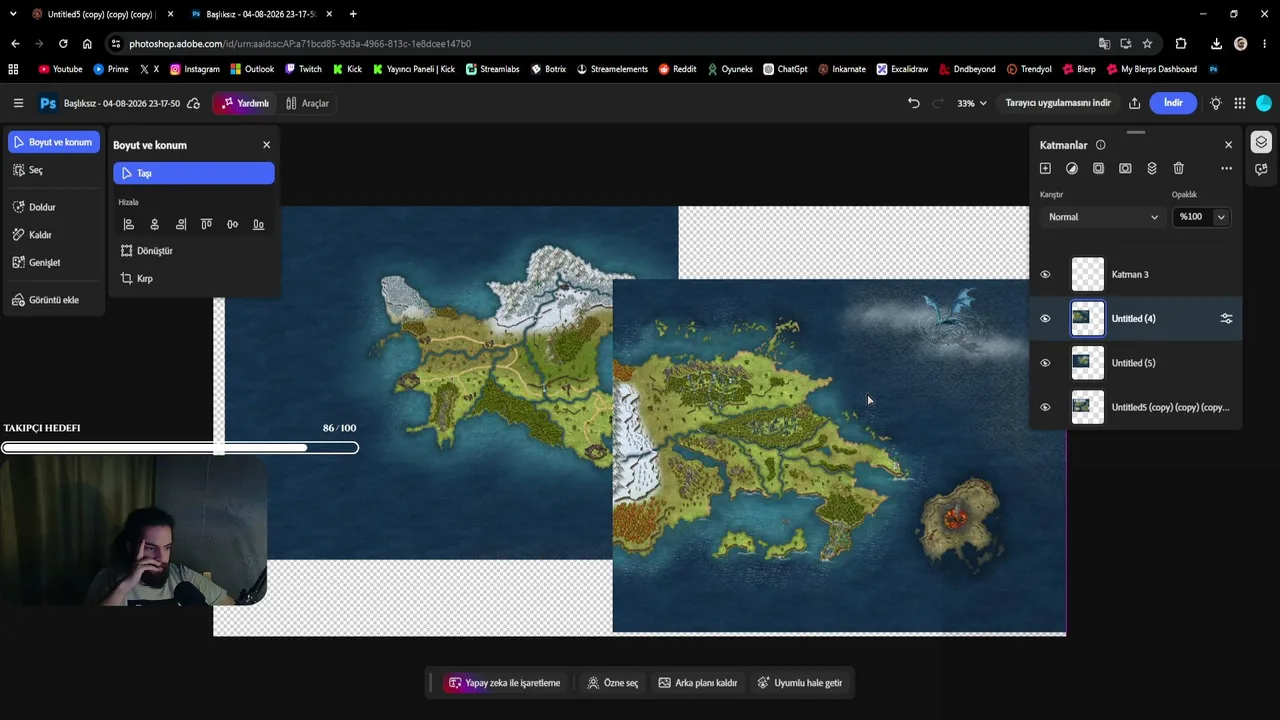Align layers to the top edge
Viewport: 1280px width, 720px height.
pyautogui.click(x=206, y=225)
